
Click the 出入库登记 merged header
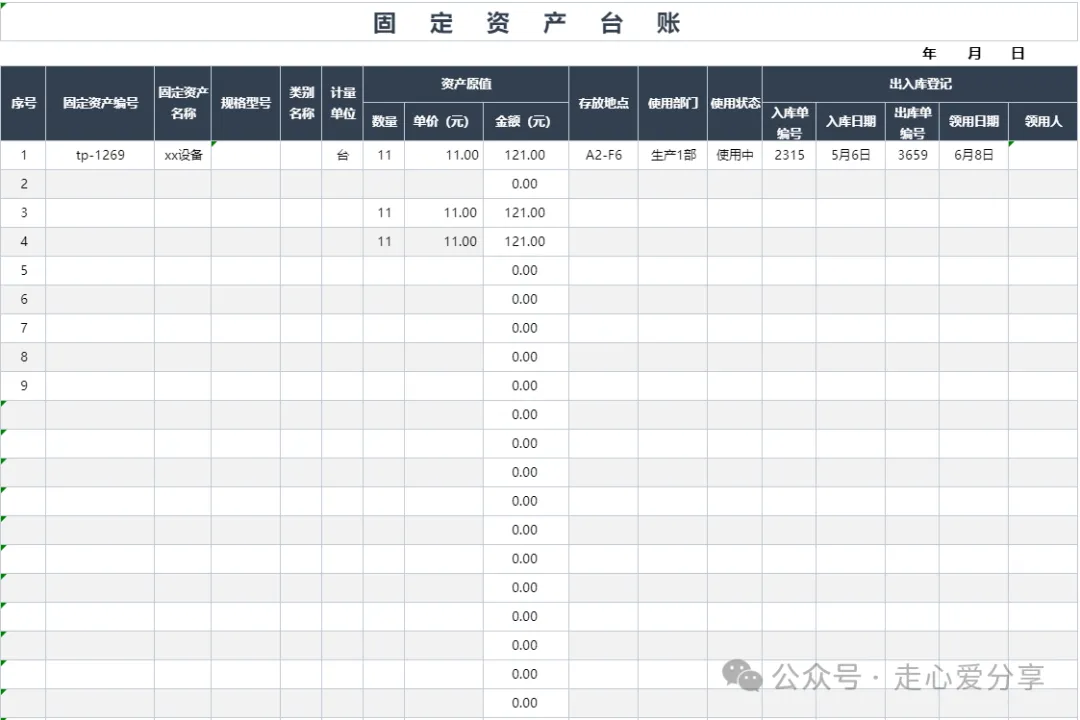(920, 84)
